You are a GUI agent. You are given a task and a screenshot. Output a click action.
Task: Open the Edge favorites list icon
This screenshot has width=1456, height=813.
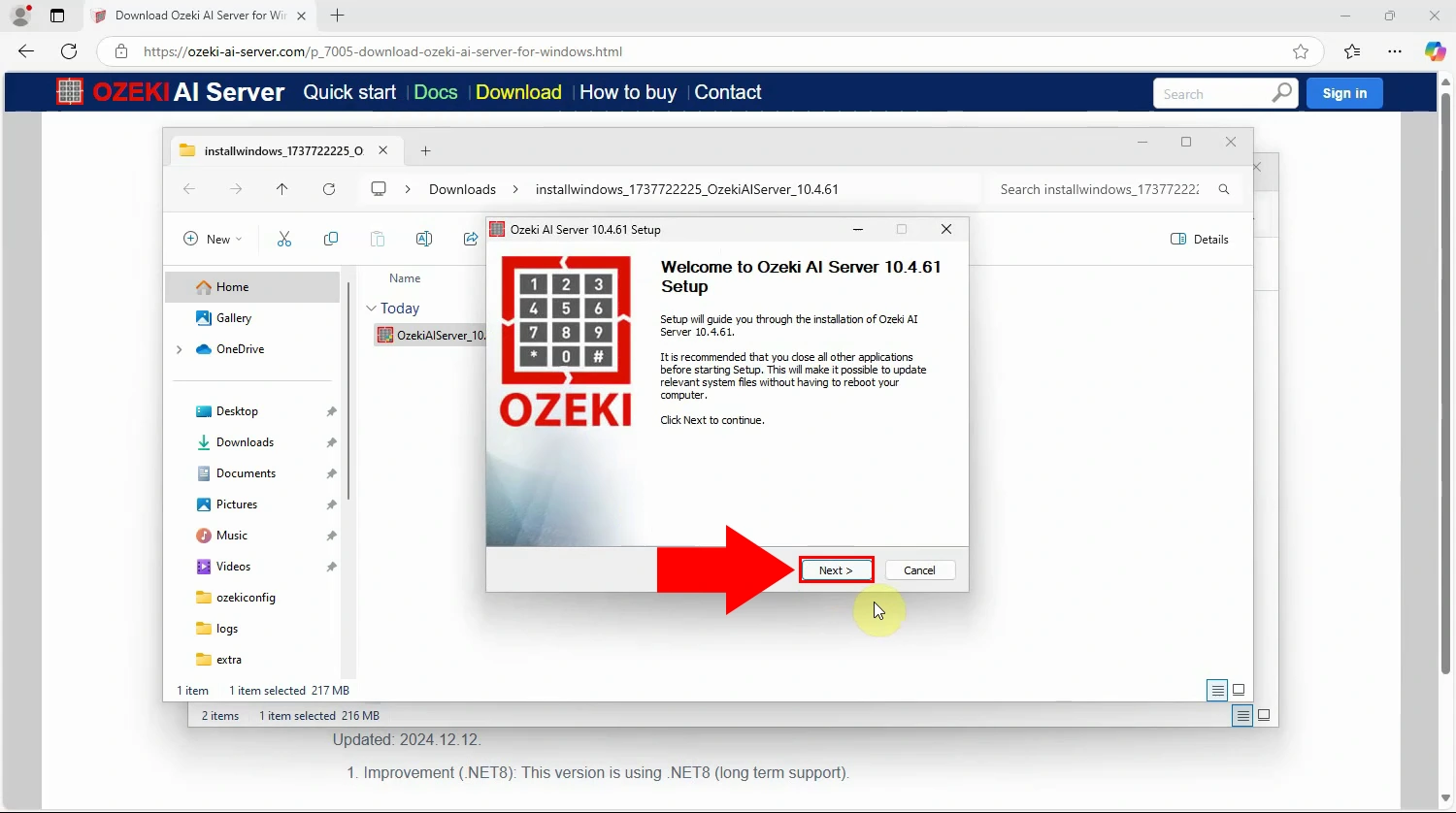tap(1352, 51)
